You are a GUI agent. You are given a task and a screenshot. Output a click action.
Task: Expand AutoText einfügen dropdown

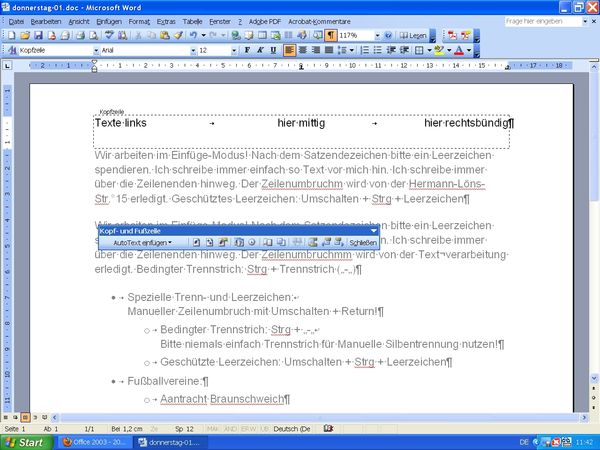click(x=142, y=243)
